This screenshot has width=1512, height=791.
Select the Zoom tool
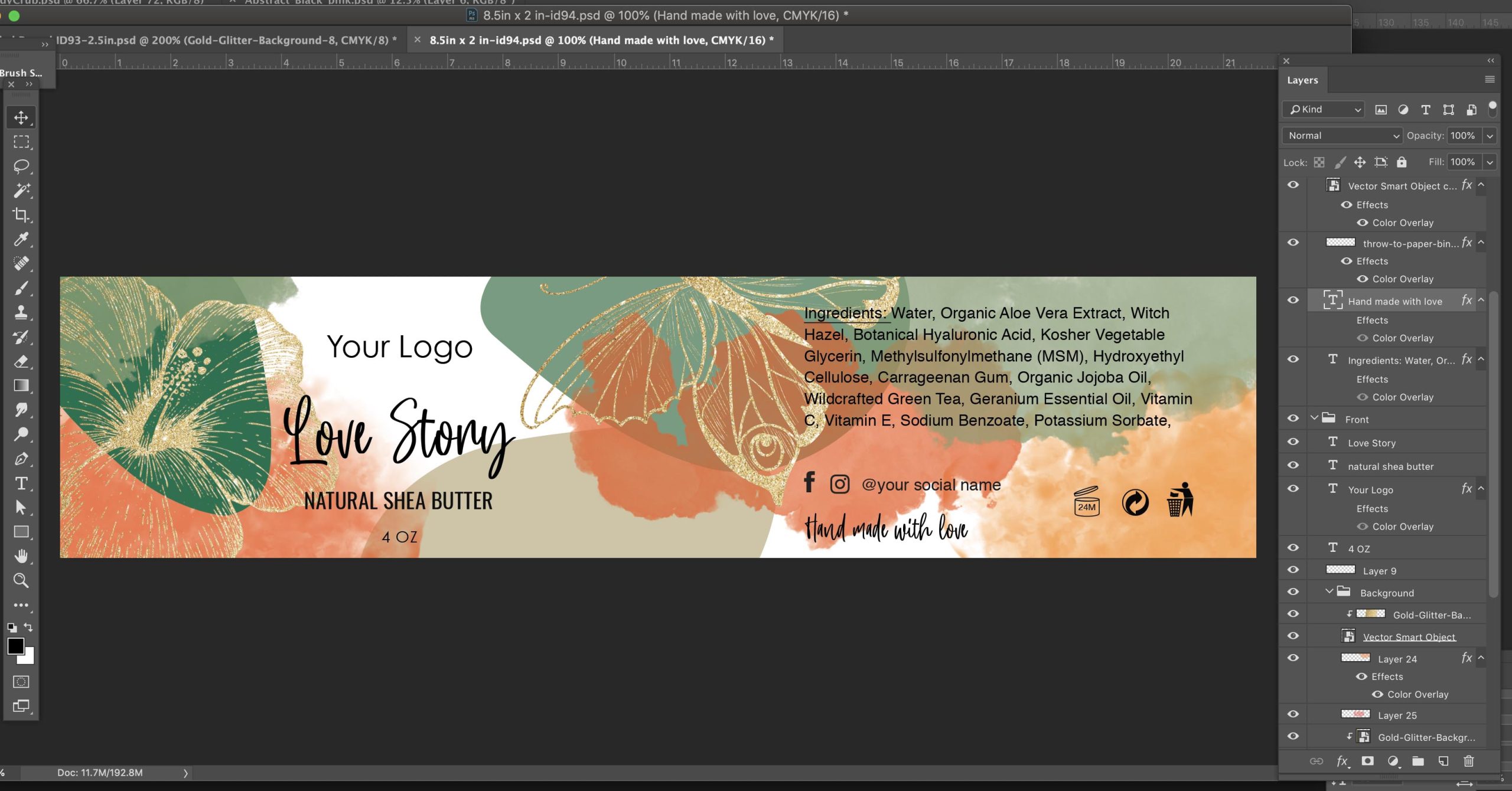21,581
